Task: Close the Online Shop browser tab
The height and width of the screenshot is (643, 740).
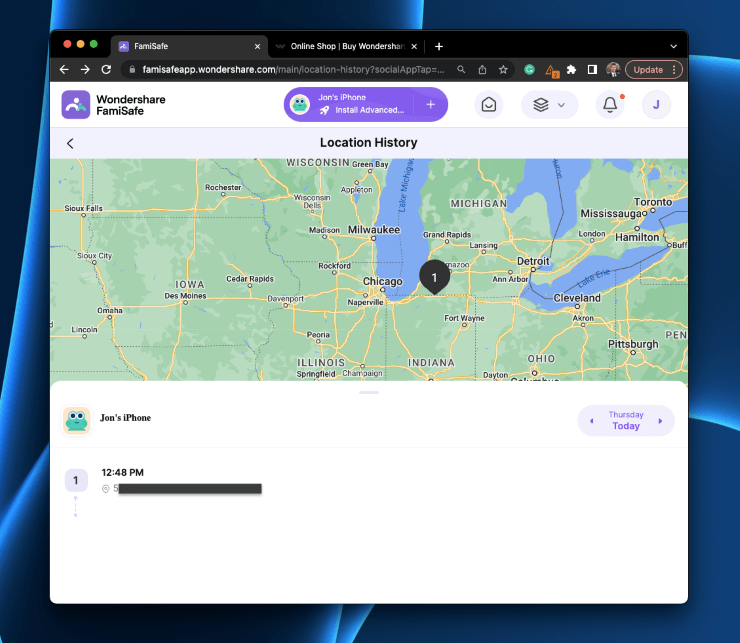Action: coord(414,46)
